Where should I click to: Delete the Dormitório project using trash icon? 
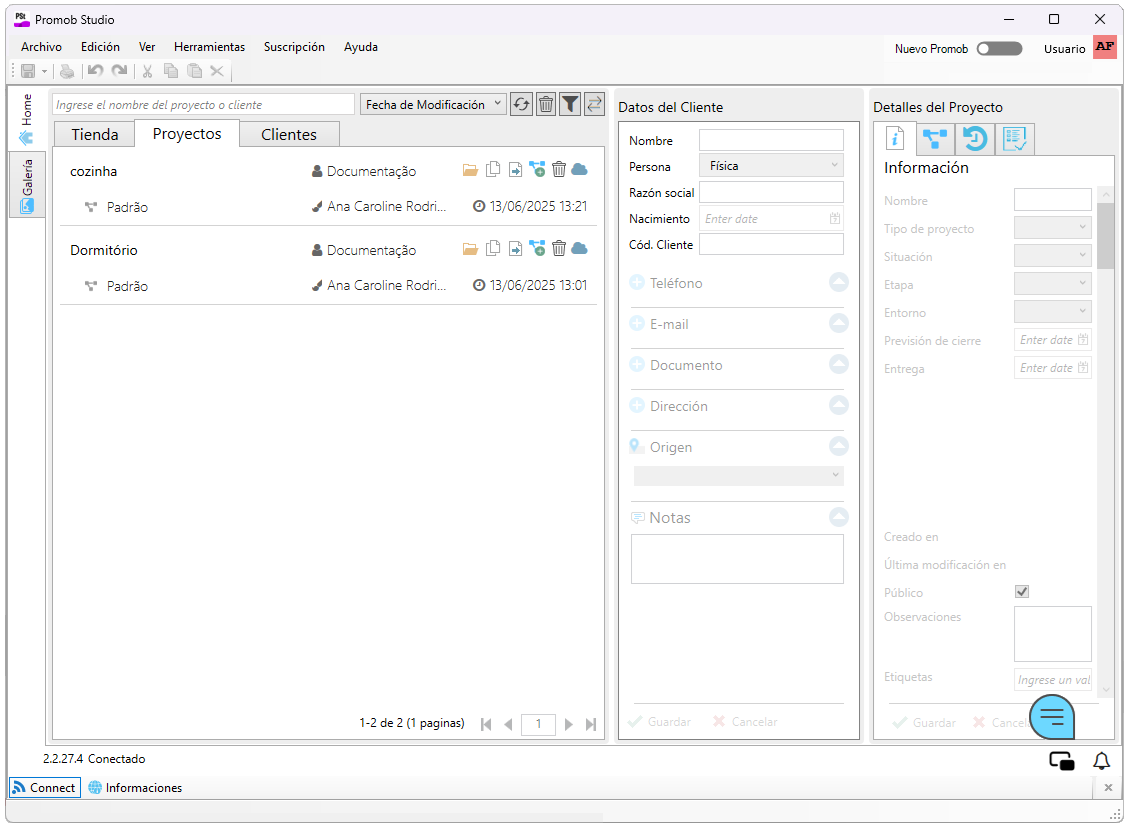[x=558, y=249]
